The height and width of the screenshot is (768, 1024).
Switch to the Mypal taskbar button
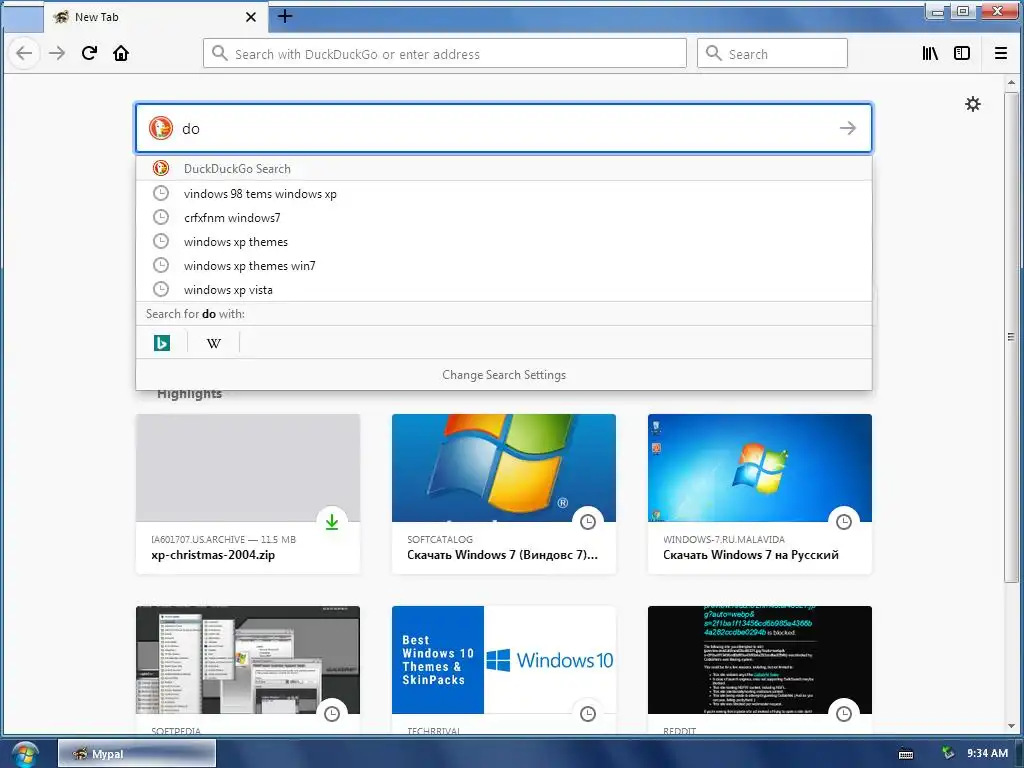(136, 754)
